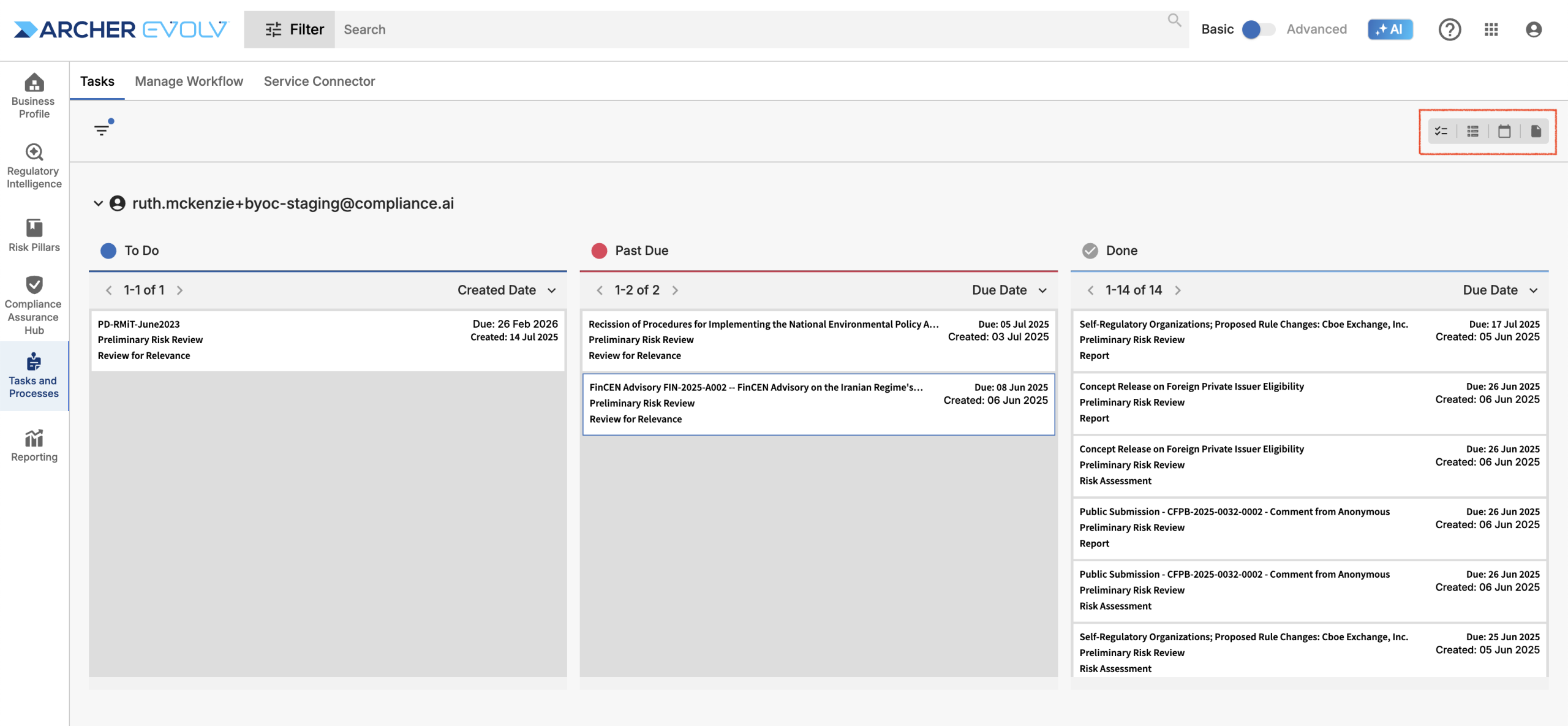Image resolution: width=1568 pixels, height=726 pixels.
Task: Collapse the ruth.mckenzie user section
Action: coord(98,203)
